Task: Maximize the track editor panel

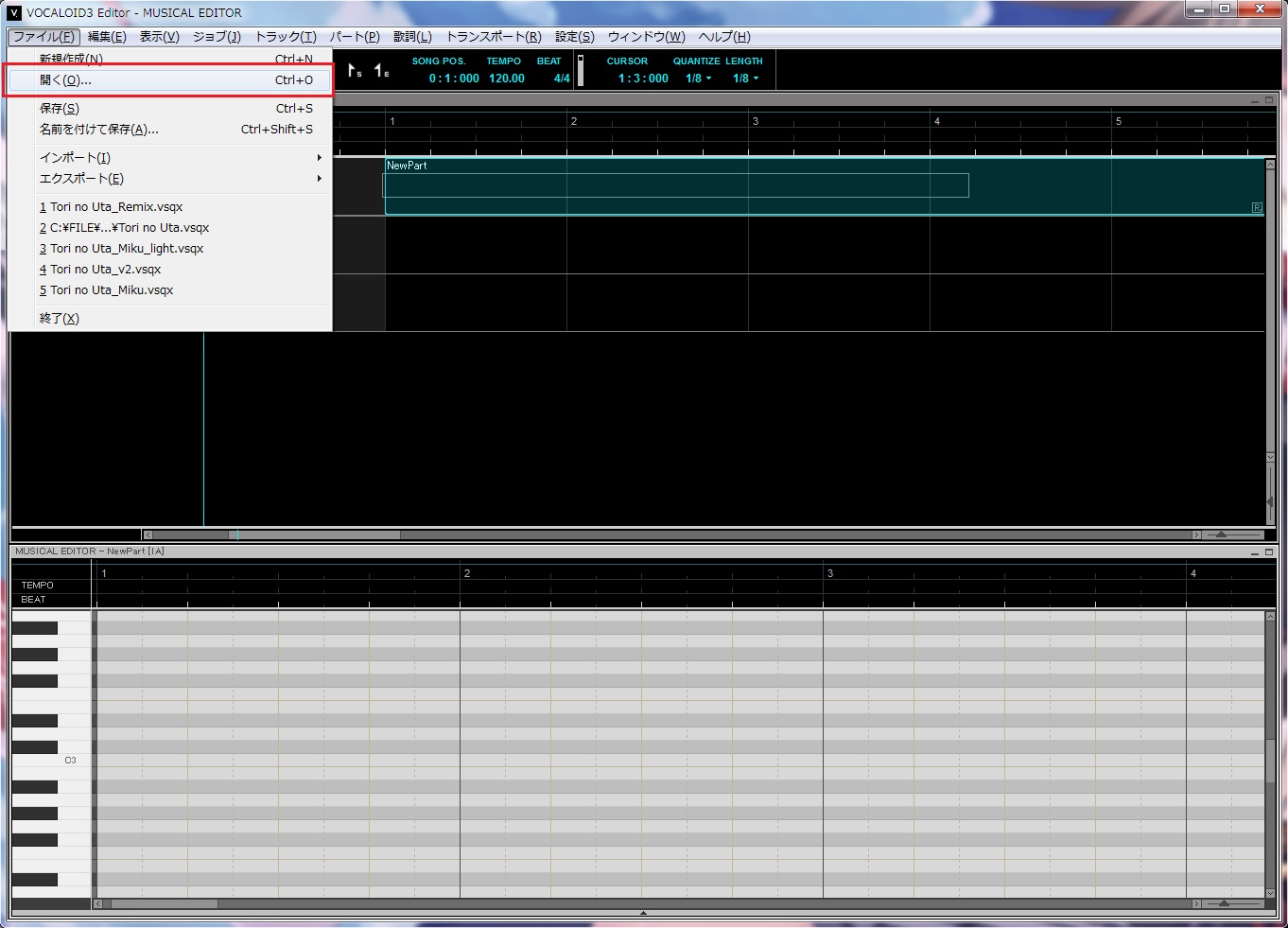Action: pos(1269,99)
